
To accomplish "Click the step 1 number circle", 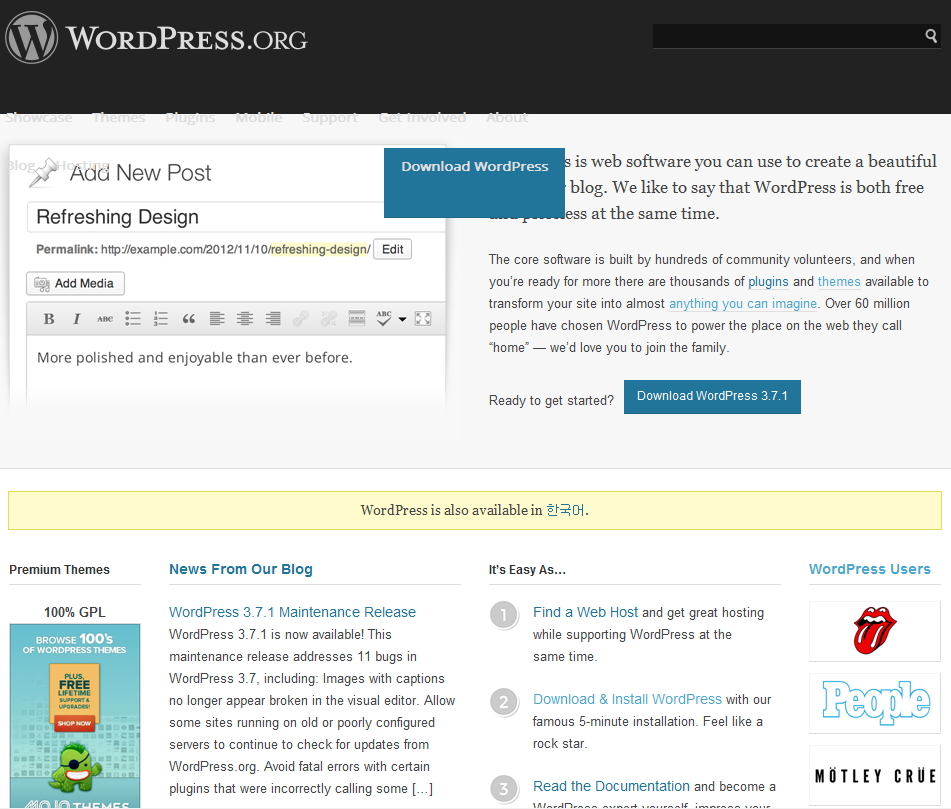I will point(503,616).
